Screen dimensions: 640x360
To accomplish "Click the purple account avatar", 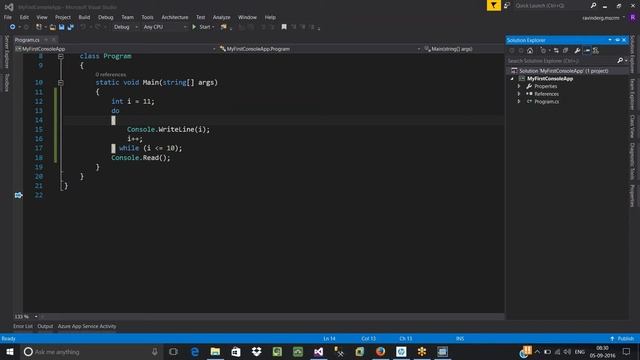I will [x=633, y=18].
